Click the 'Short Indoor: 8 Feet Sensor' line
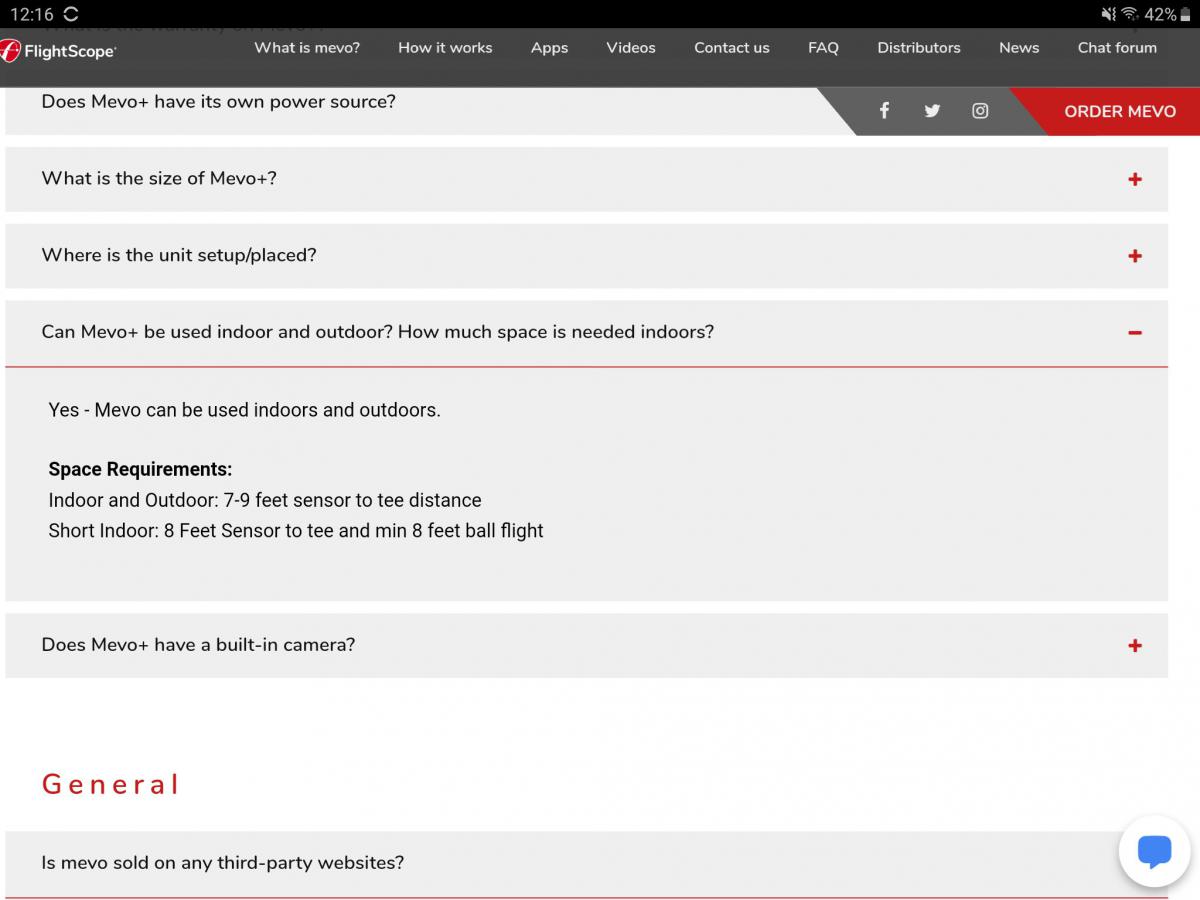Viewport: 1200px width, 900px height. [x=296, y=531]
